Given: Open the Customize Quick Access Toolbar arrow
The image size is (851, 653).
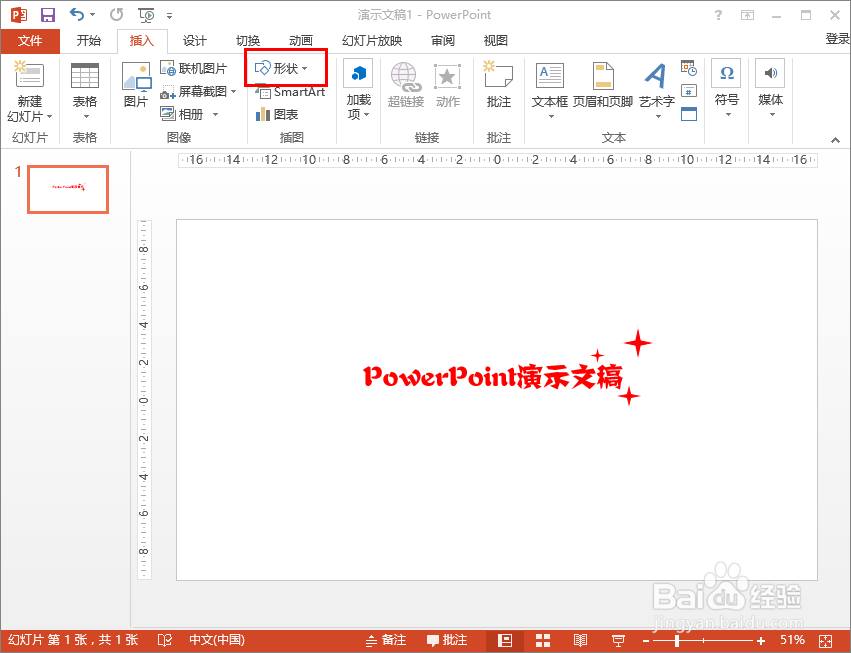Looking at the screenshot, I should [170, 16].
